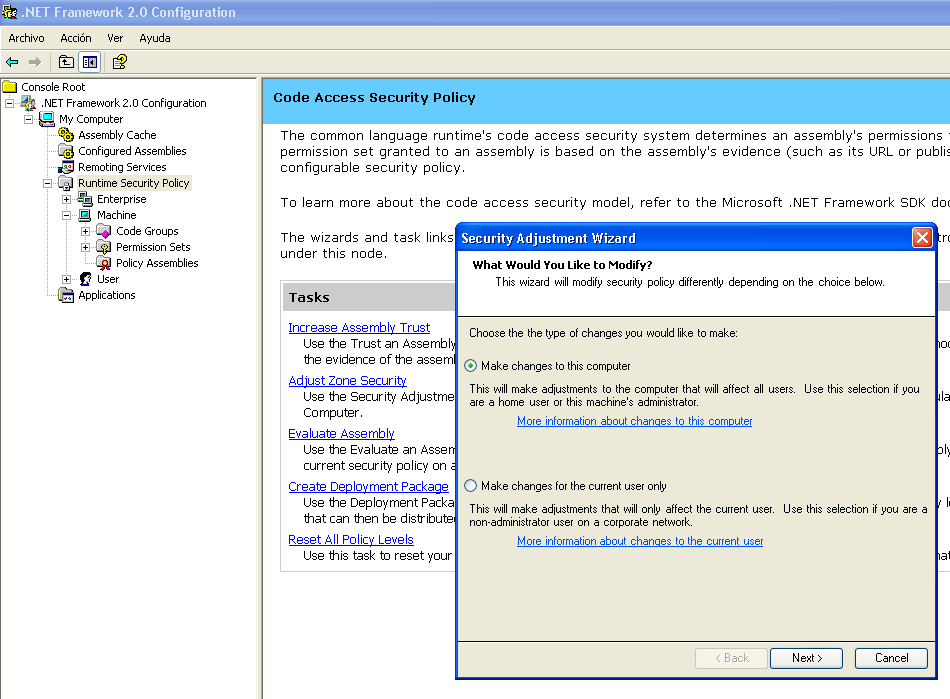
Task: Open the Ver menu
Action: tap(115, 38)
